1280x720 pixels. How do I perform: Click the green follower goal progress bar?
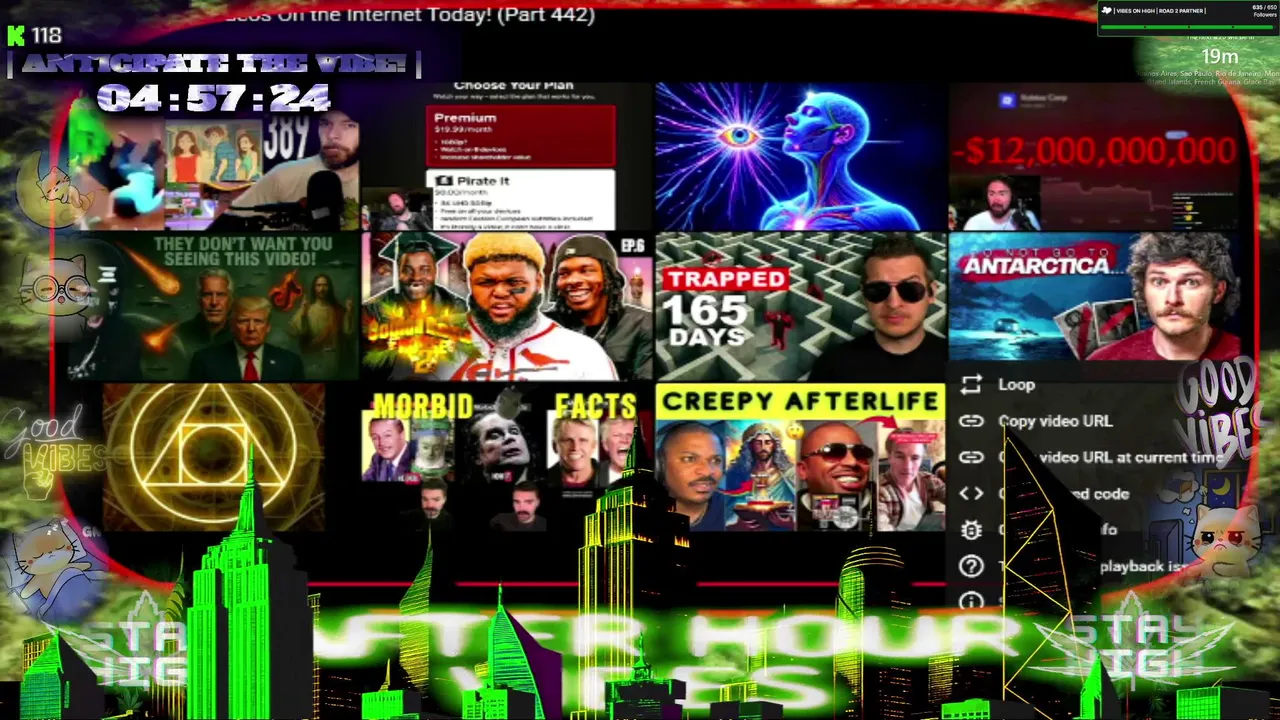(1188, 27)
